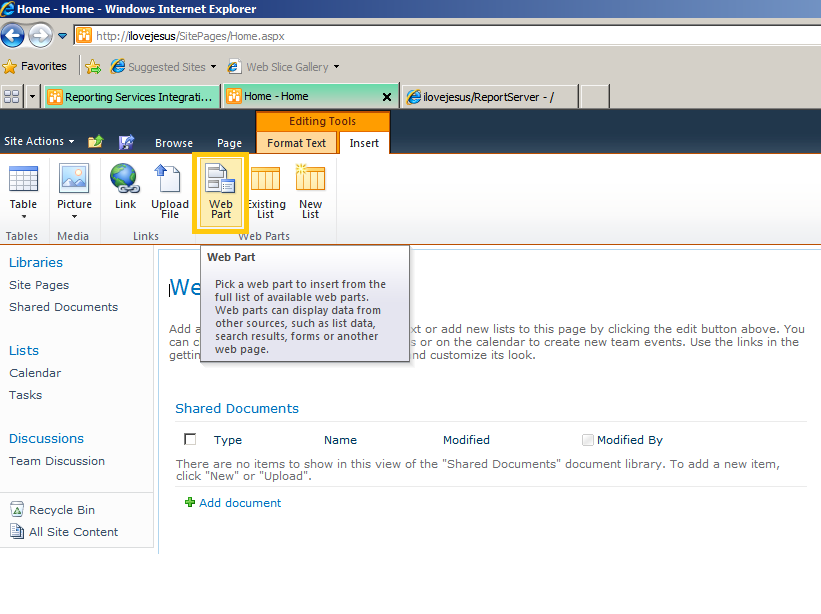Open the Quick Tabs grid icon
The height and width of the screenshot is (614, 821).
point(12,96)
